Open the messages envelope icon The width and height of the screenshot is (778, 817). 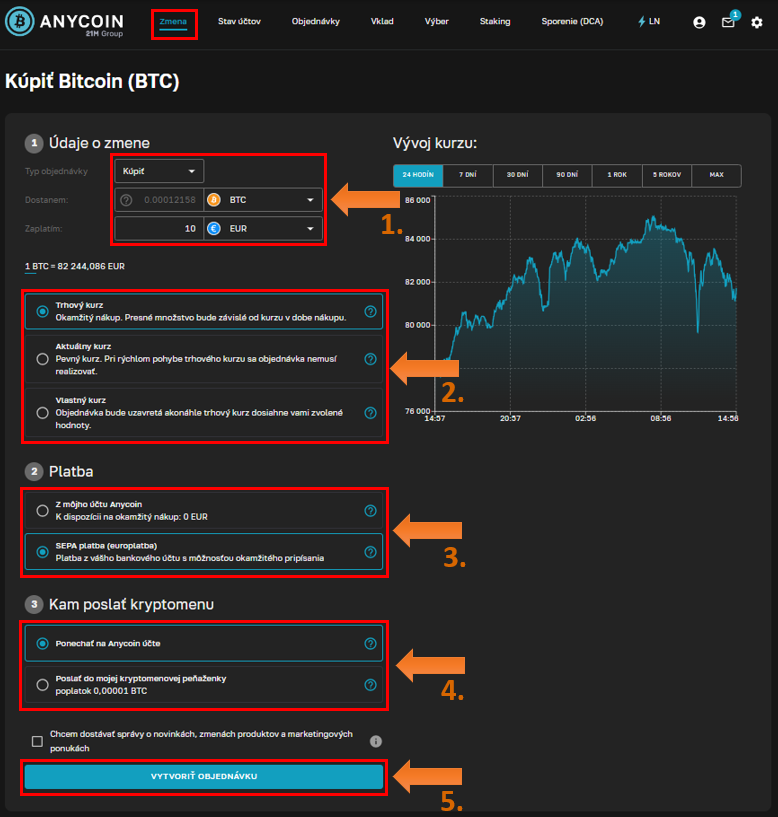coord(728,22)
